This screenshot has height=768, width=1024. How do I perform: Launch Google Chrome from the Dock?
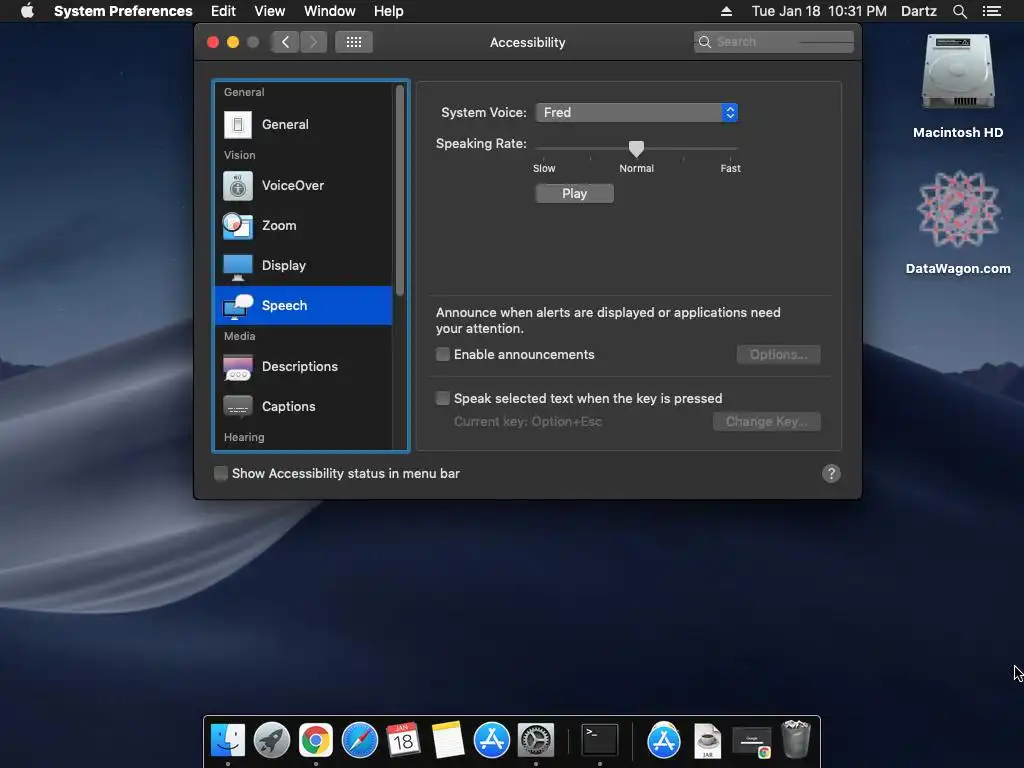pos(315,740)
